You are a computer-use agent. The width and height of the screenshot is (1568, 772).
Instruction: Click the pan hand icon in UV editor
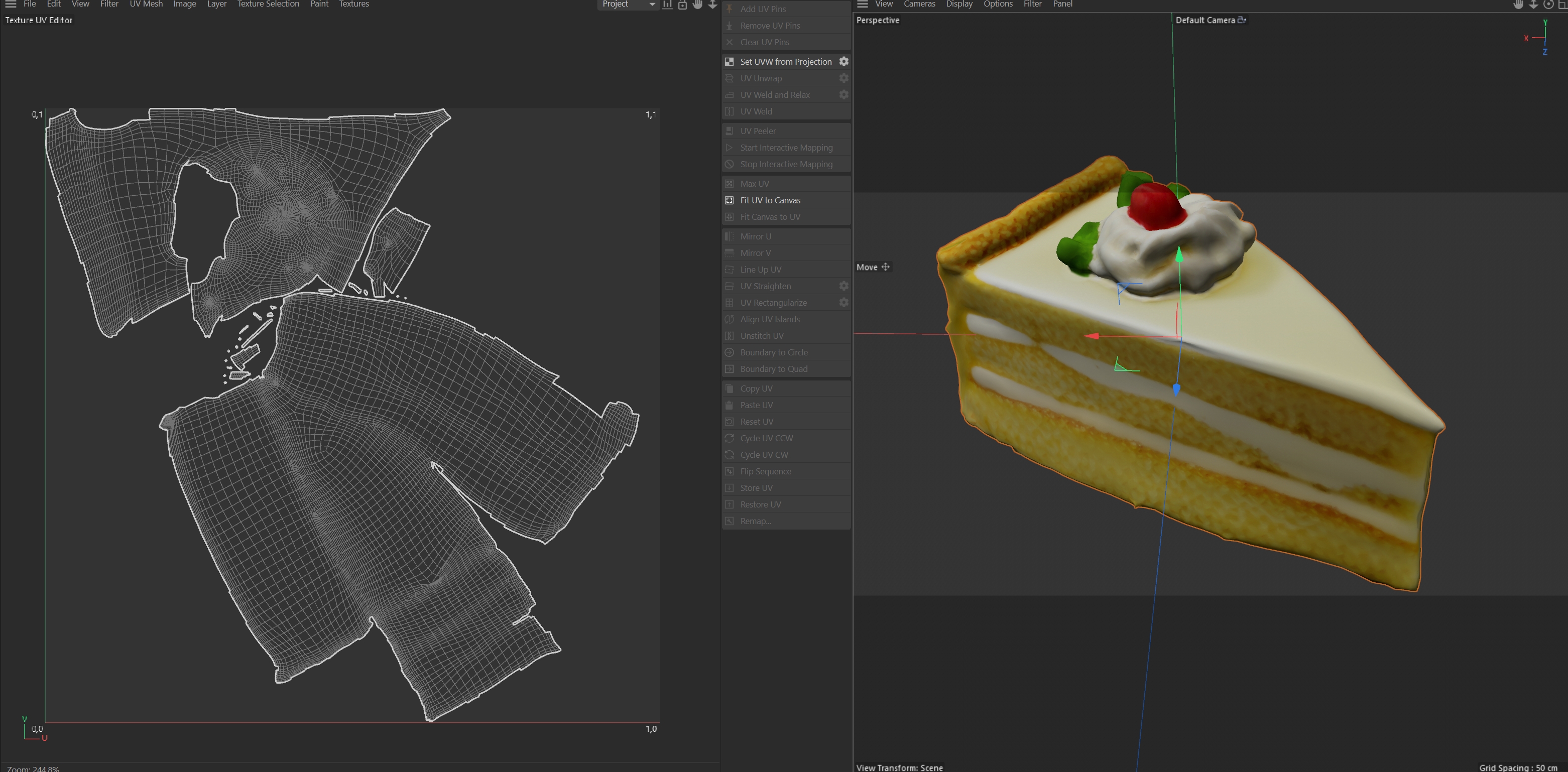(697, 4)
